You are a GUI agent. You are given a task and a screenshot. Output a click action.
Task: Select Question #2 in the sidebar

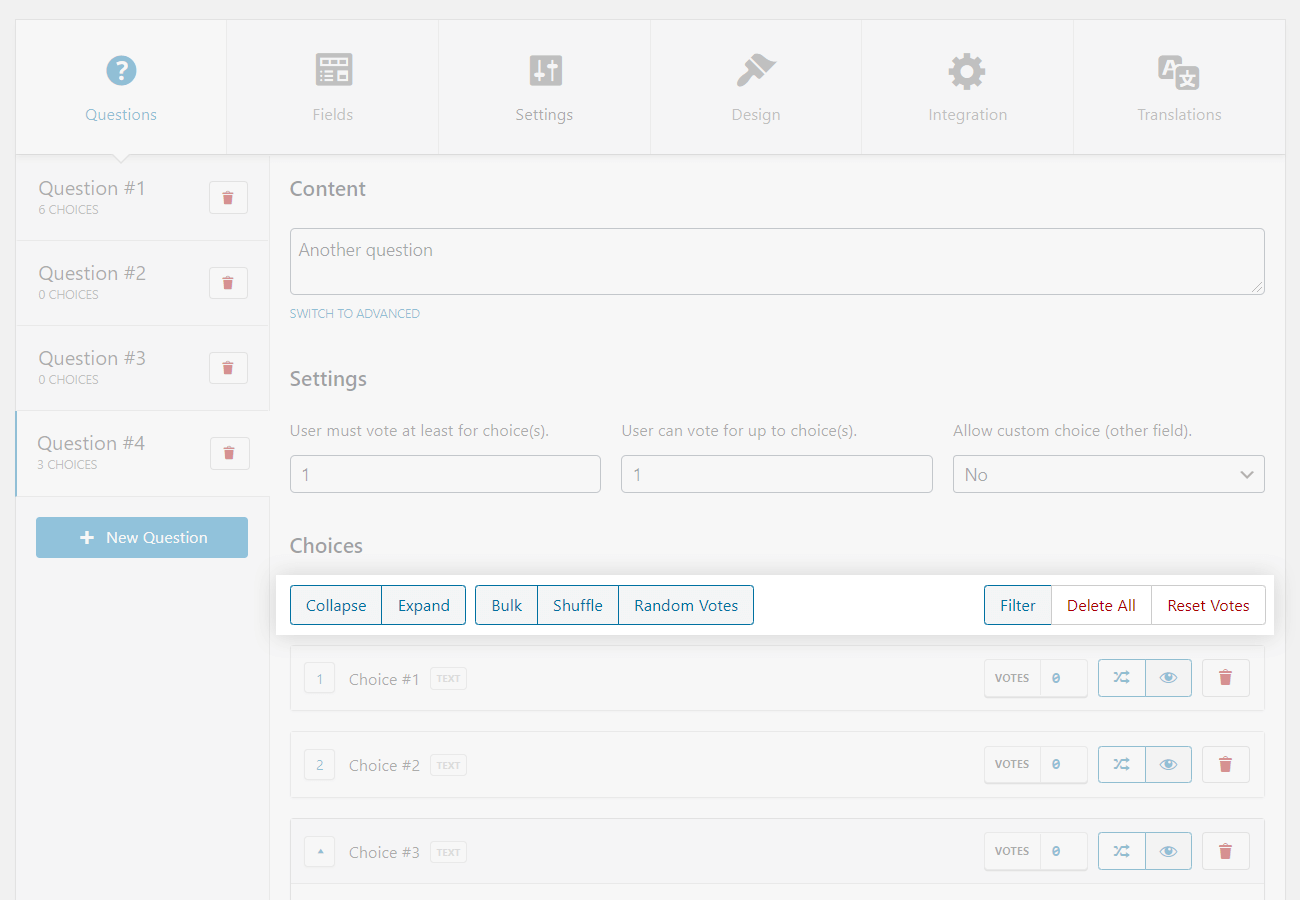(142, 283)
